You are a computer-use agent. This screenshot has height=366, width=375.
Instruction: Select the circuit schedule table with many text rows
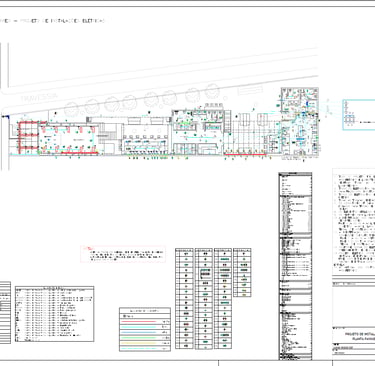click(54, 314)
